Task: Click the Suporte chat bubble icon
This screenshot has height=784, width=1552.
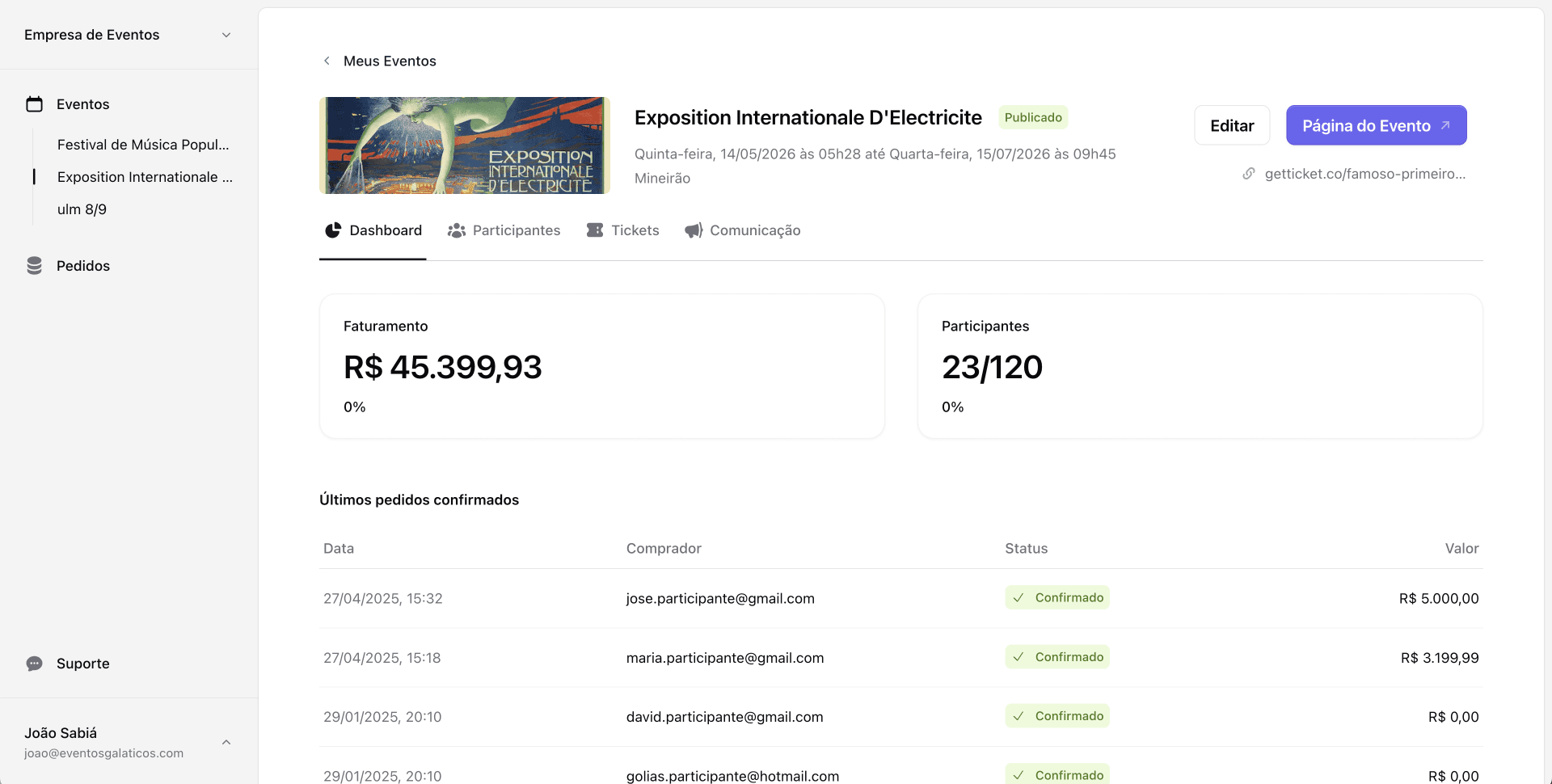Action: (34, 664)
